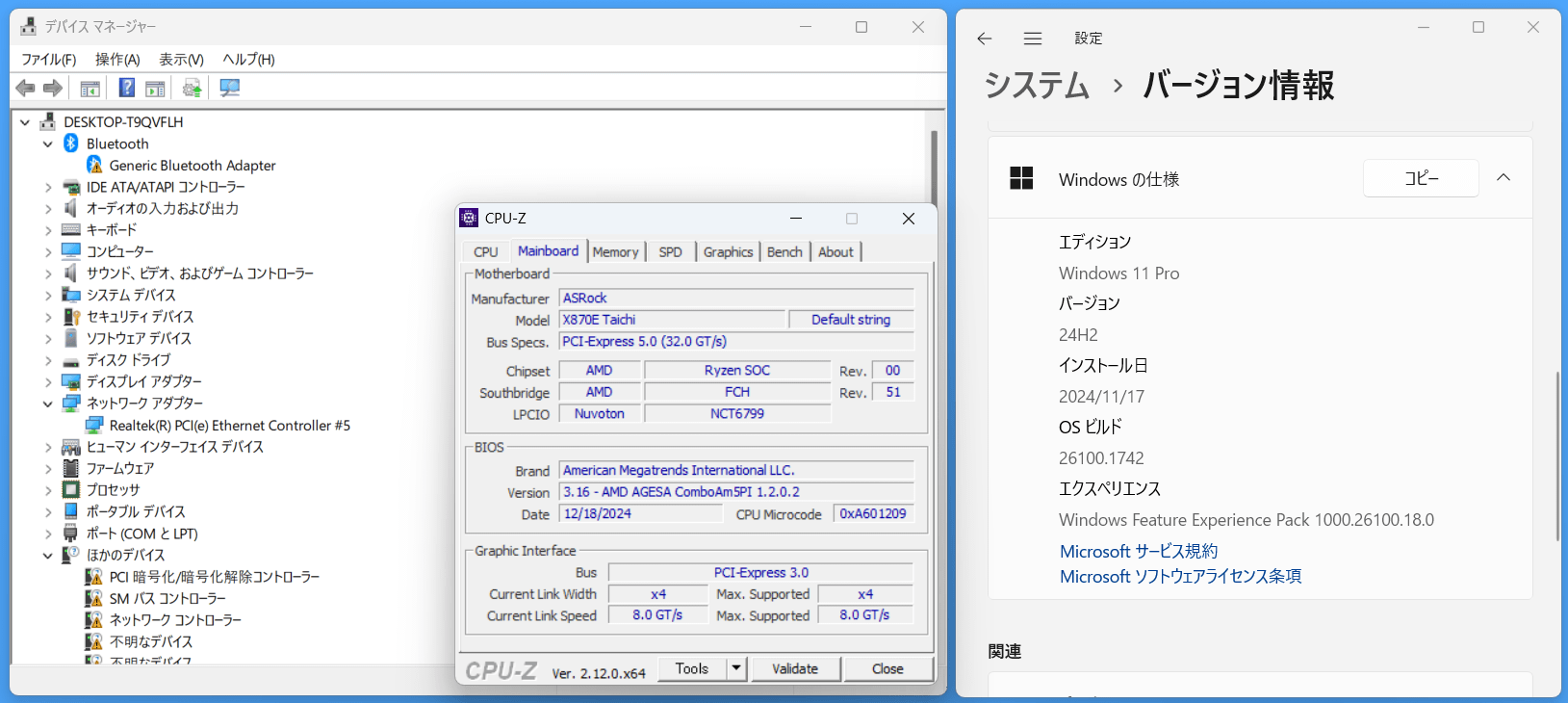Screen dimensions: 1568x703
Task: Click the Validate button in CPU-Z
Action: coord(795,668)
